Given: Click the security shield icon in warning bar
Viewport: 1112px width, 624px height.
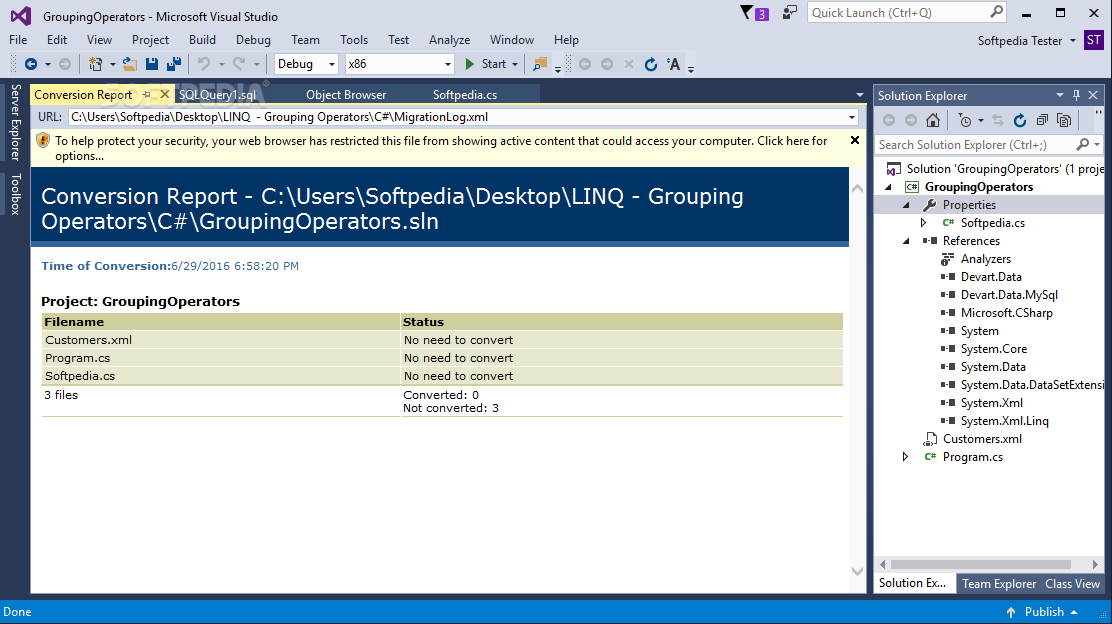Looking at the screenshot, I should pos(43,140).
